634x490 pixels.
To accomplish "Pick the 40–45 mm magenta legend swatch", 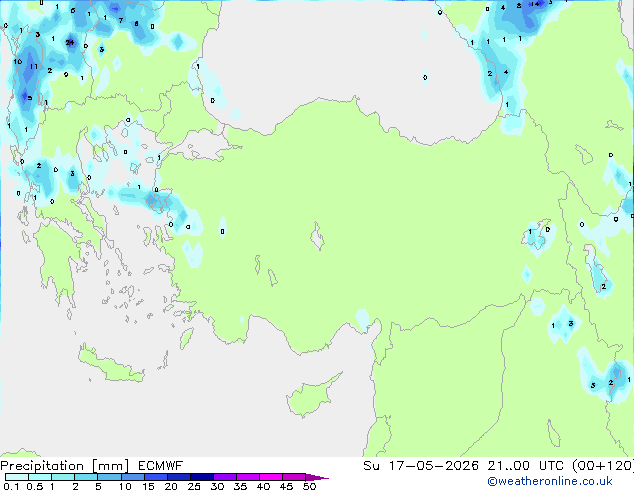I will pos(271,477).
